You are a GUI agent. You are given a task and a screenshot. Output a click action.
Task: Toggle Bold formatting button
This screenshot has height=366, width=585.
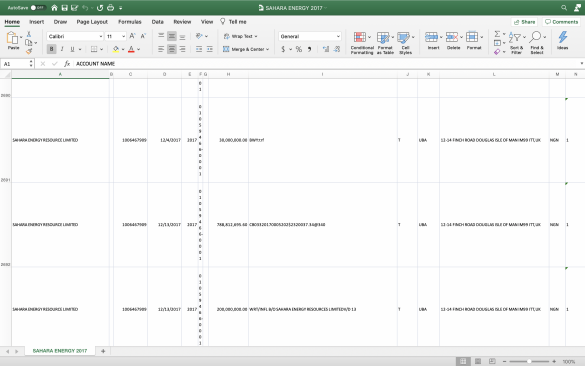pyautogui.click(x=51, y=49)
